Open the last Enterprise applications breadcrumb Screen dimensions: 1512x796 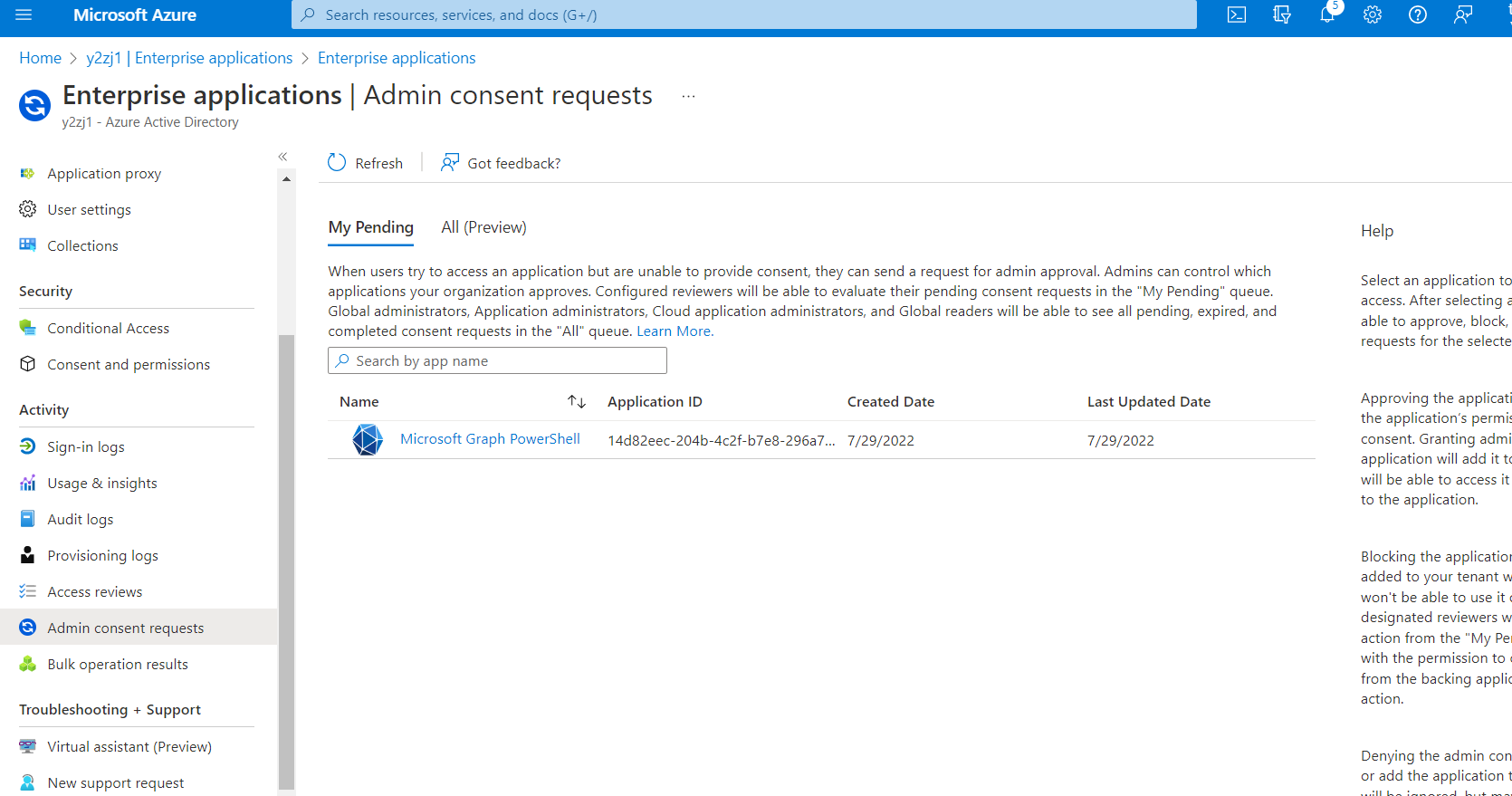[x=397, y=58]
